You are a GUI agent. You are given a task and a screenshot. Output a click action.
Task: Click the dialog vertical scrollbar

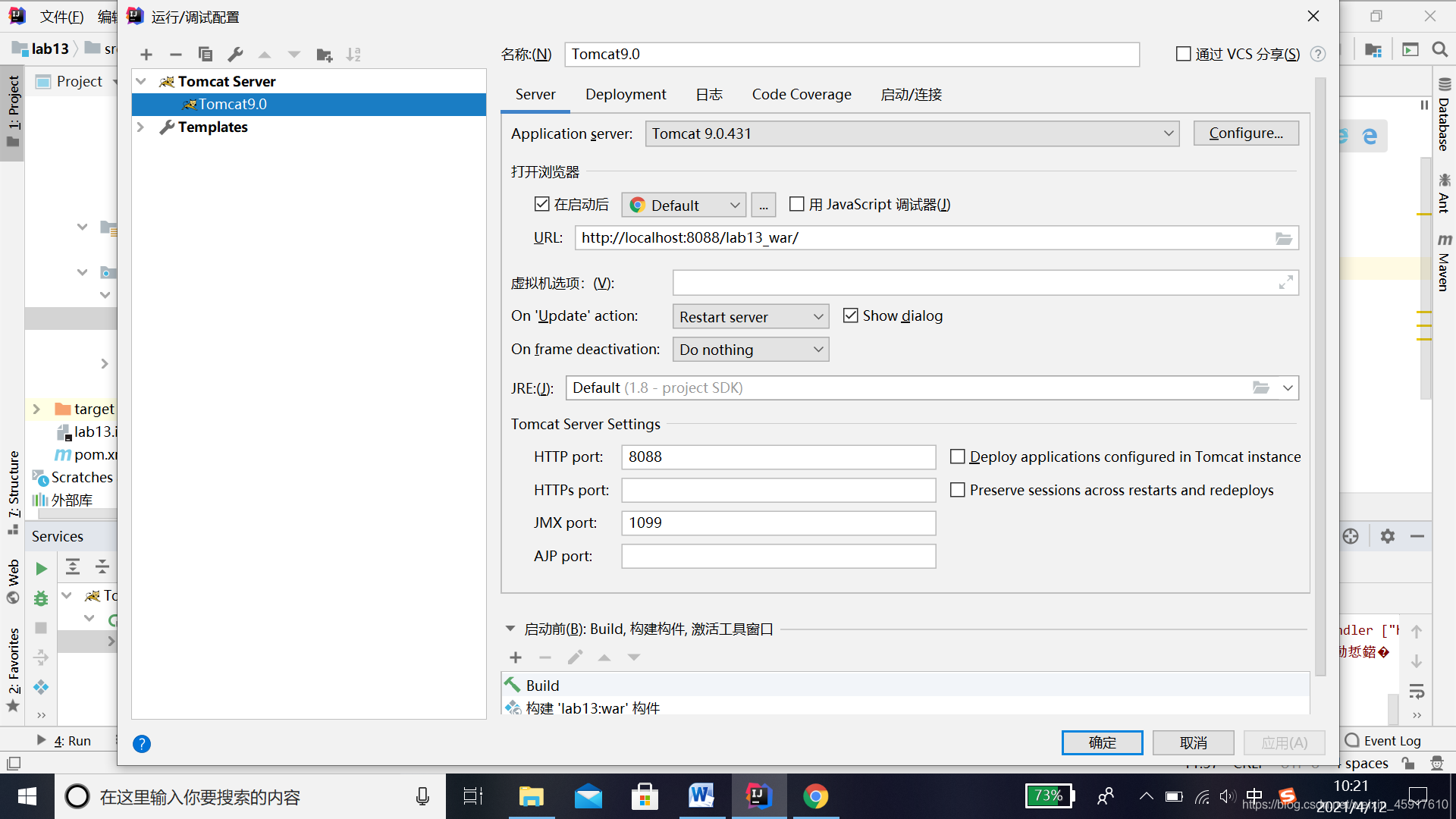1320,375
